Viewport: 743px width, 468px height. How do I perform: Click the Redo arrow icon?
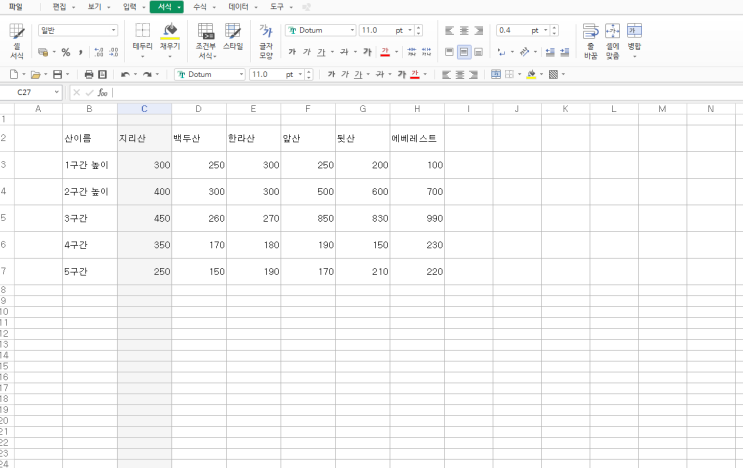[147, 74]
